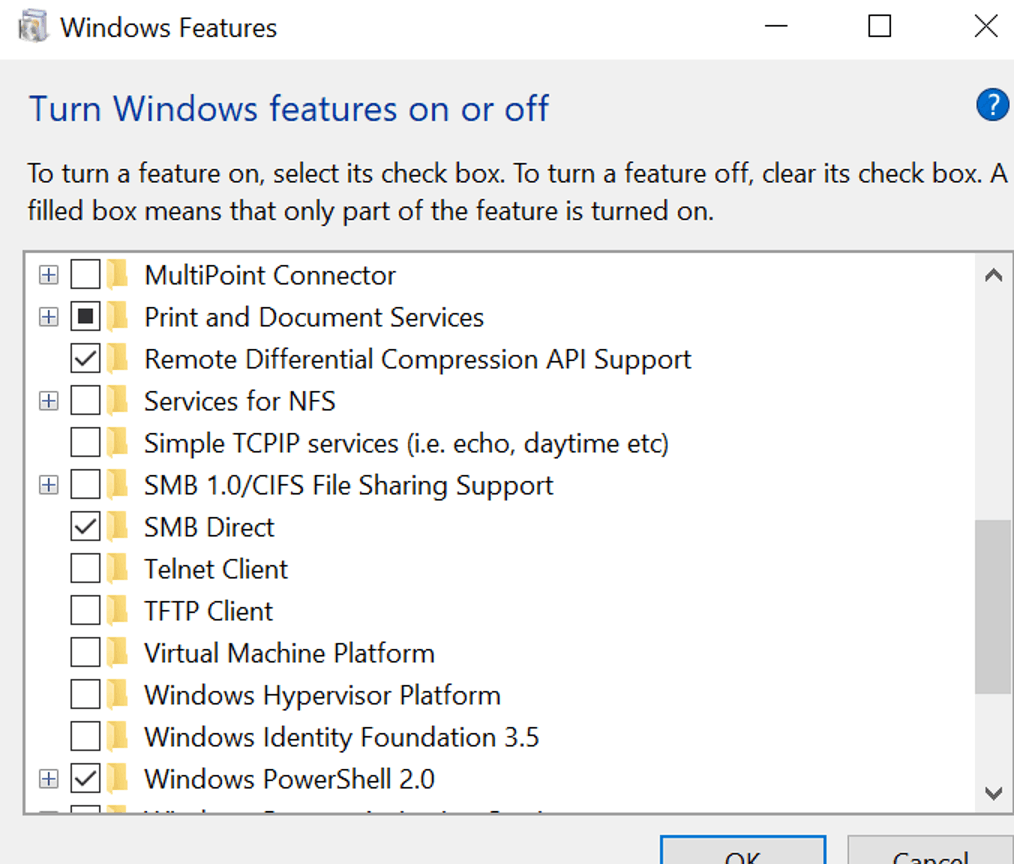Enable the Windows Hypervisor Platform checkbox
Viewport: 1014px width, 864px height.
pos(85,695)
